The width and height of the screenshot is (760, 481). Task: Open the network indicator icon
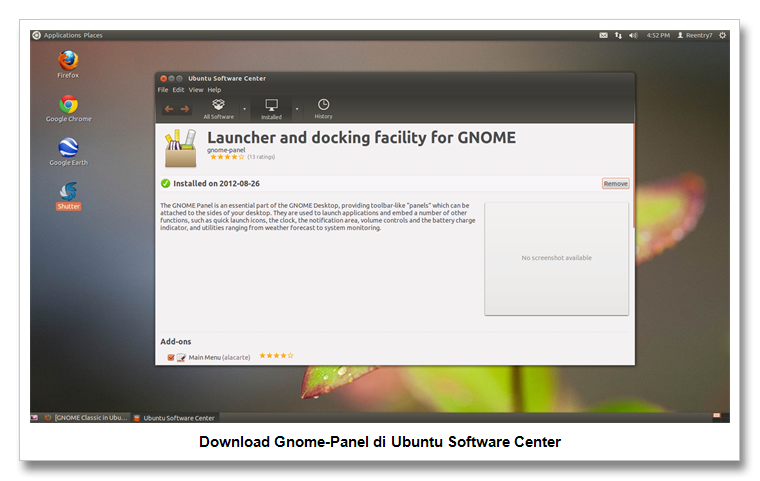[x=618, y=35]
